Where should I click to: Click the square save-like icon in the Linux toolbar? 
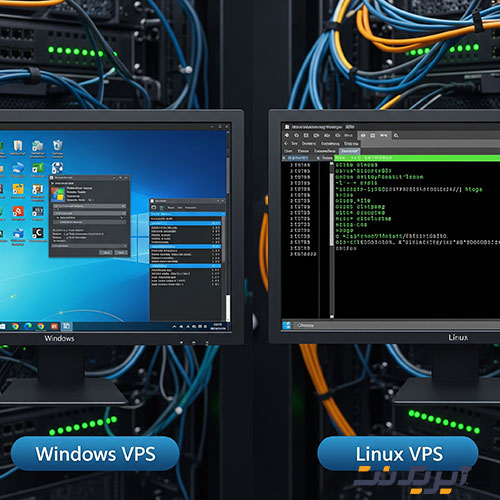(306, 135)
